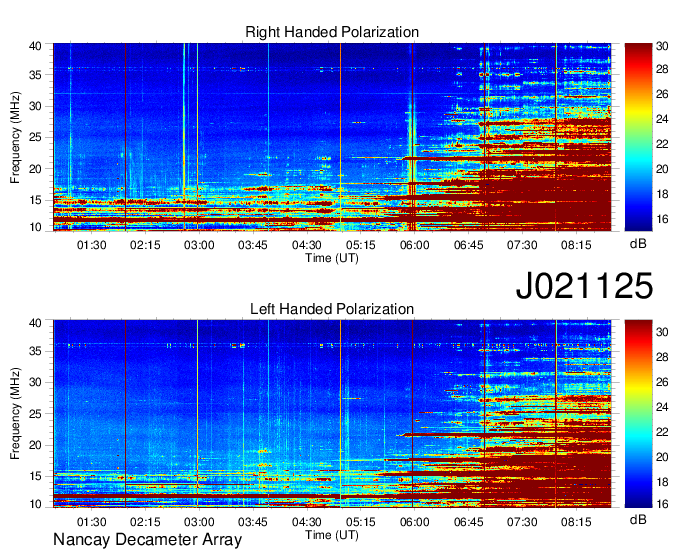Click 07:30 time tick under Left Handed plot
Viewport: 680px width, 552px height.
pos(522,522)
